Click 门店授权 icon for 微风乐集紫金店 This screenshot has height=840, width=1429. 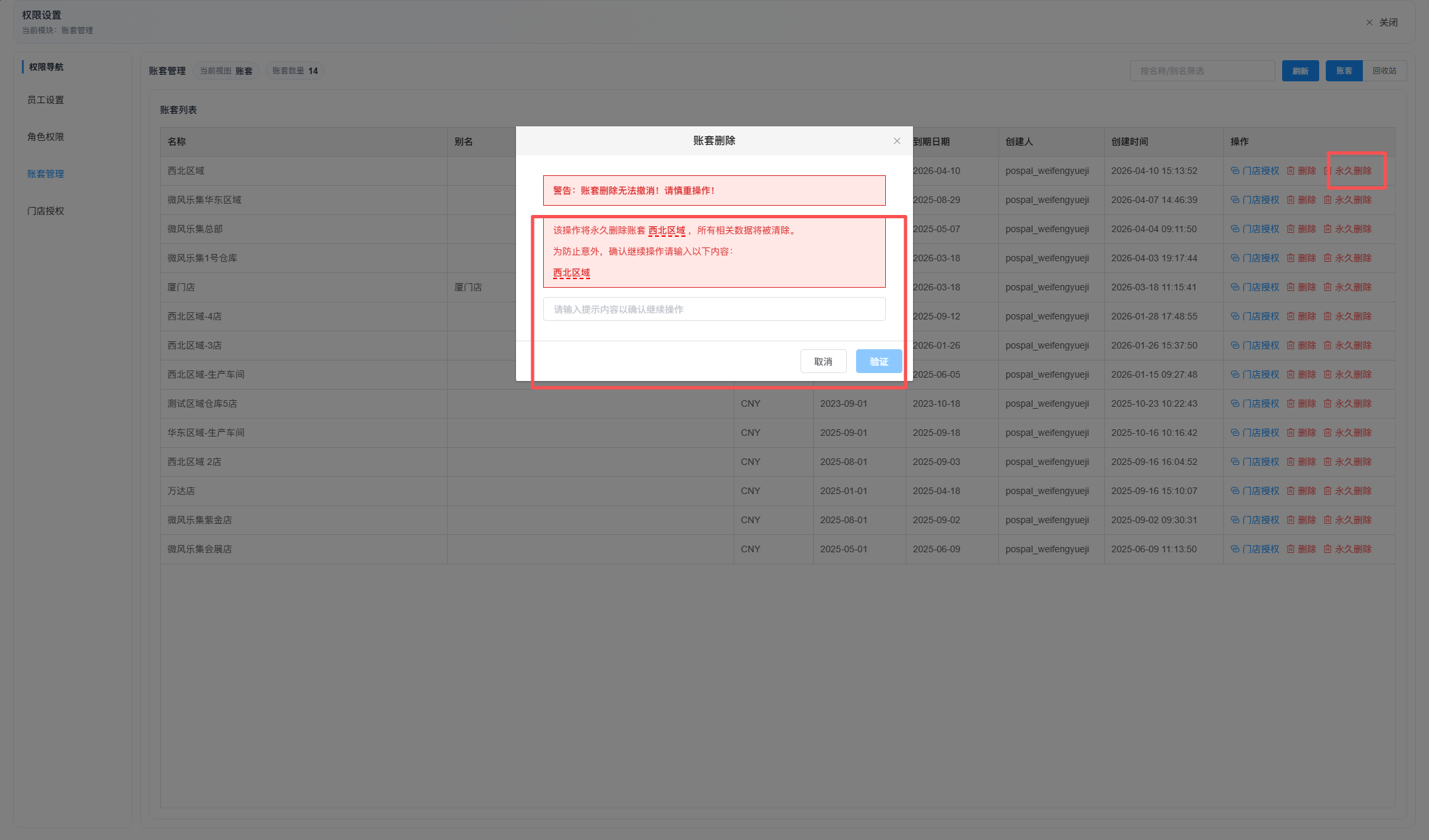pos(1235,520)
